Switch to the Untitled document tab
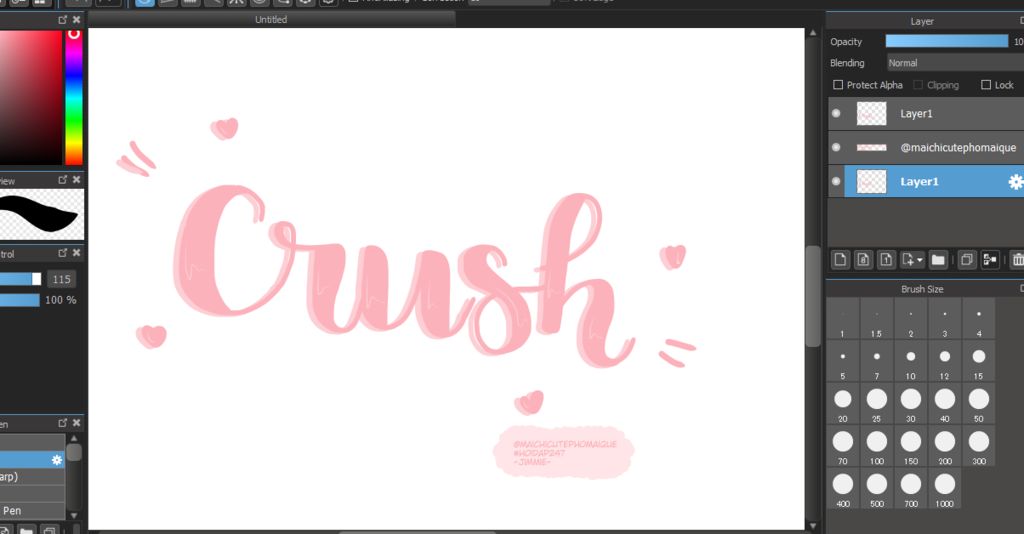The height and width of the screenshot is (534, 1024). click(x=271, y=20)
